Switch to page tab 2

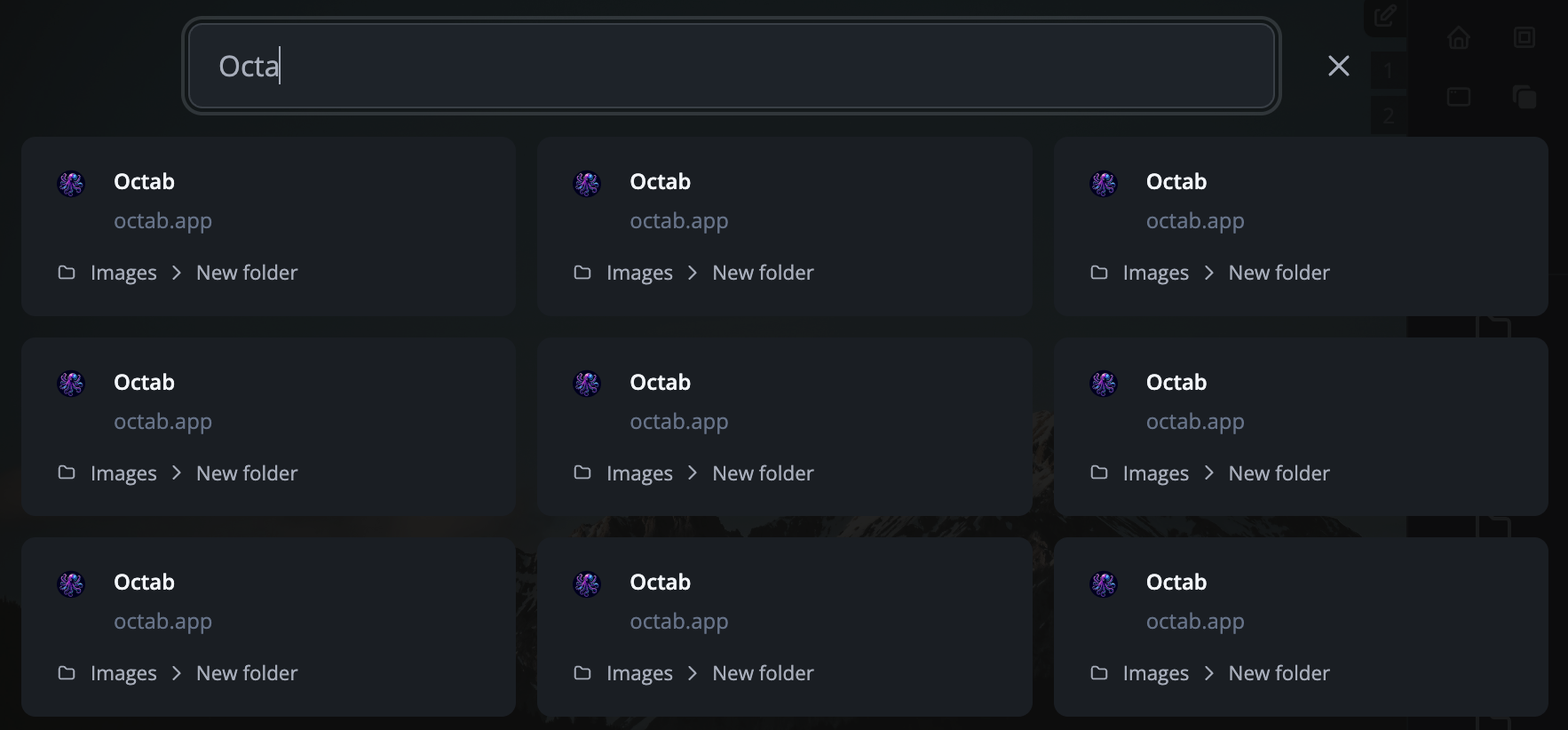(x=1389, y=114)
